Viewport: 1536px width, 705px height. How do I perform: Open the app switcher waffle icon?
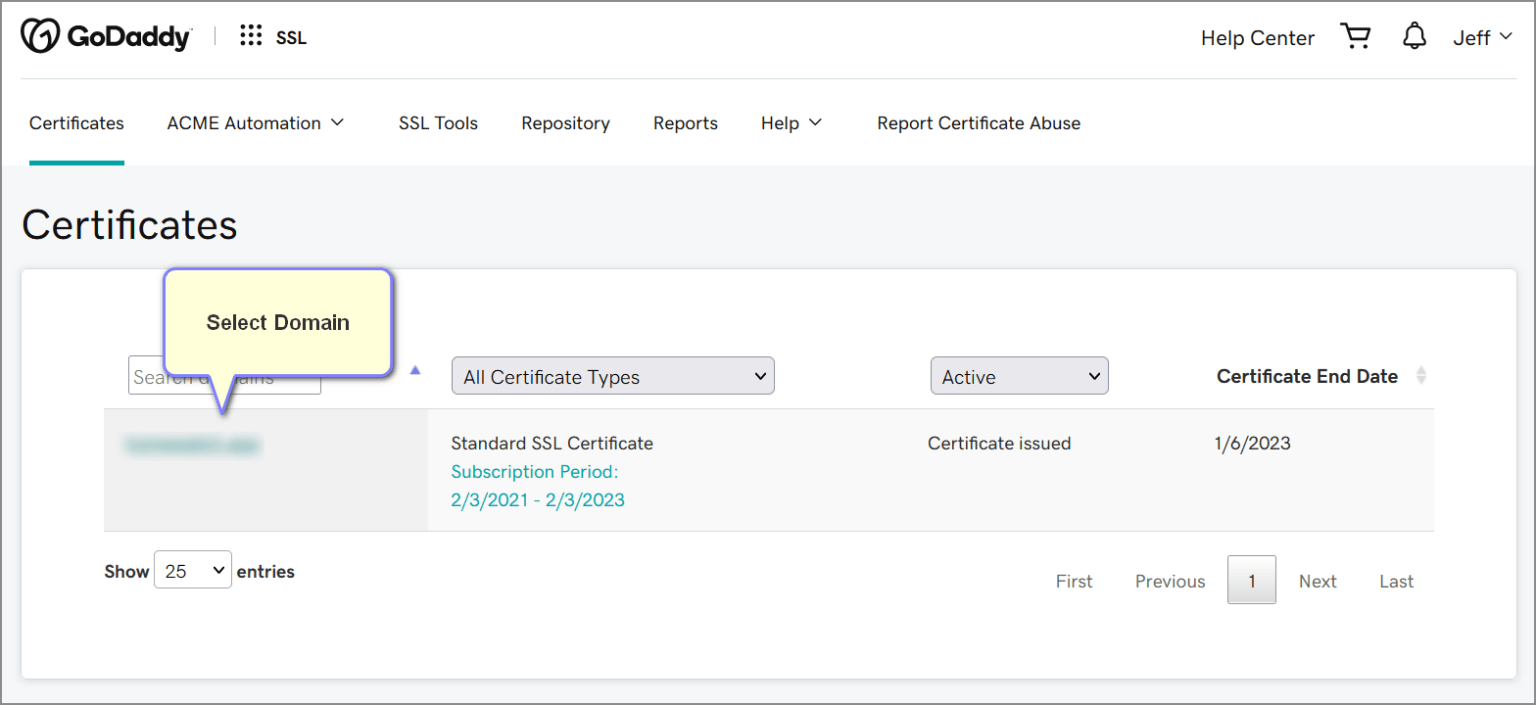pos(249,35)
